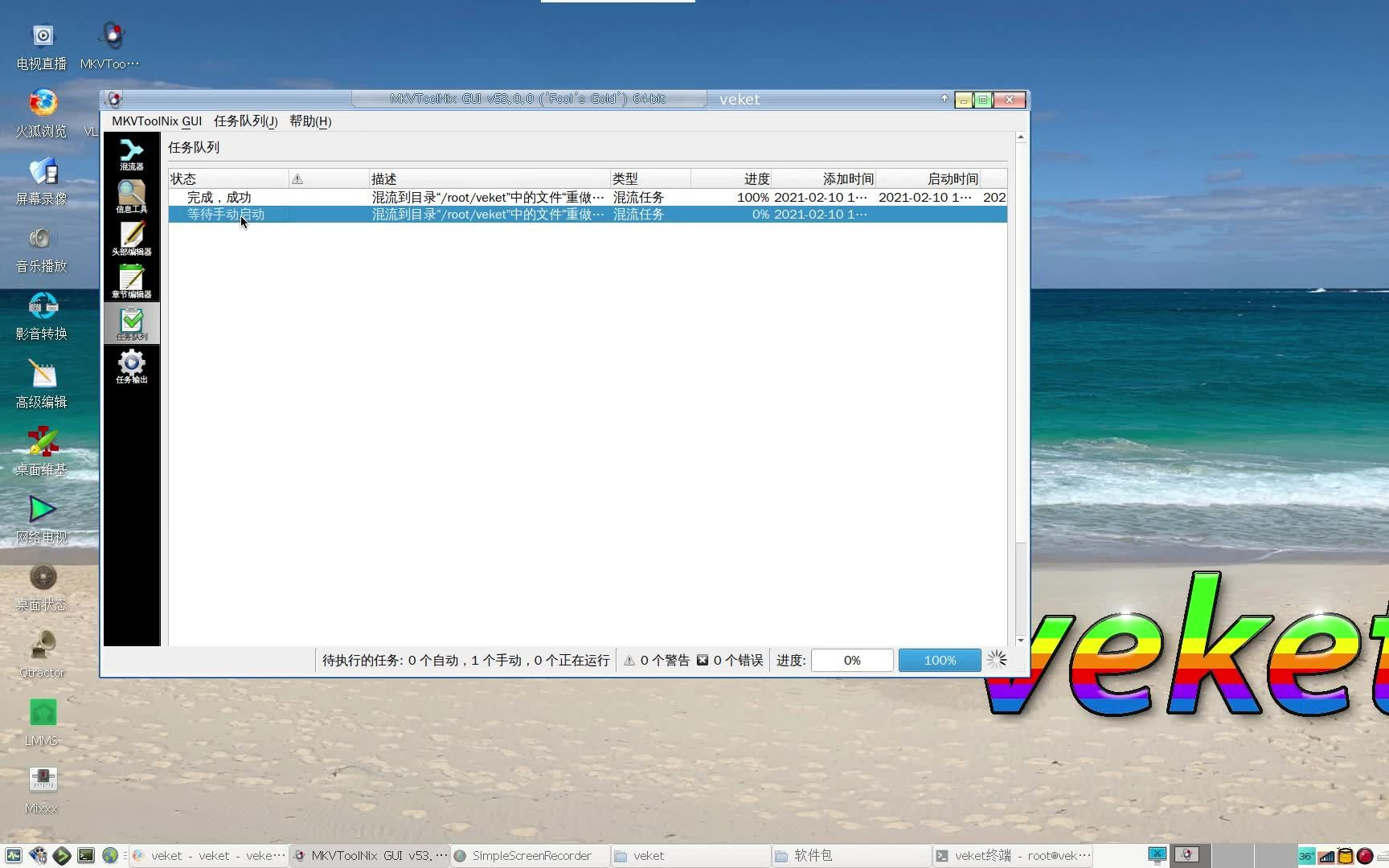Open the 高级编辑 editor desktop icon
The image size is (1389, 868).
(42, 385)
